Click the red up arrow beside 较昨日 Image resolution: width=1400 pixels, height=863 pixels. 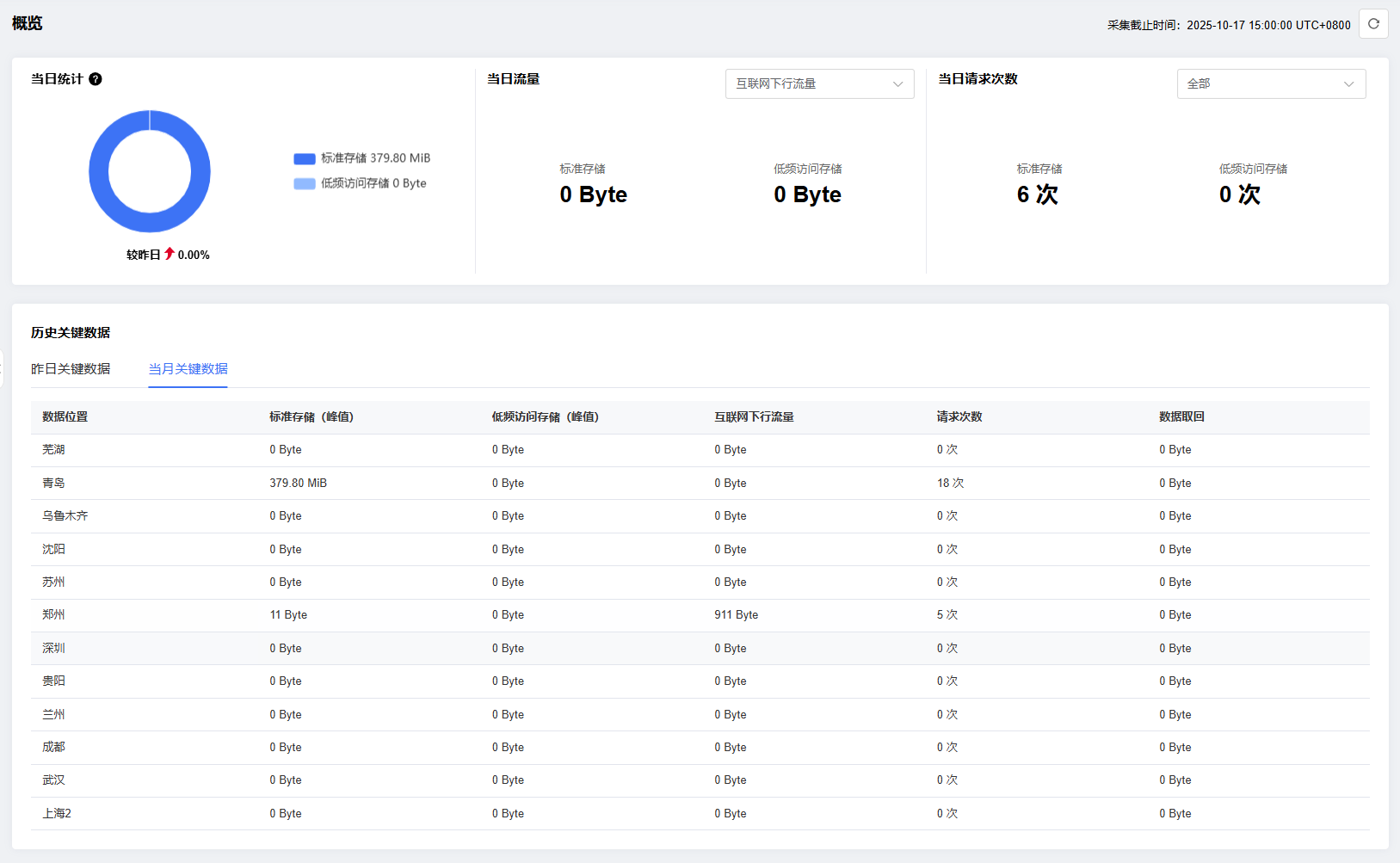coord(170,254)
